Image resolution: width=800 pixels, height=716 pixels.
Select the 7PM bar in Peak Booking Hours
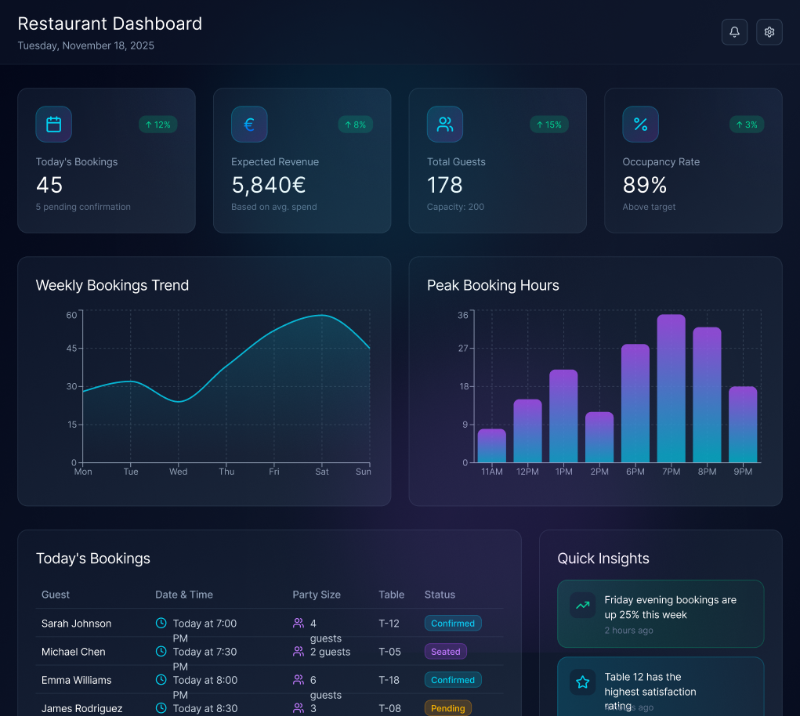click(x=671, y=388)
